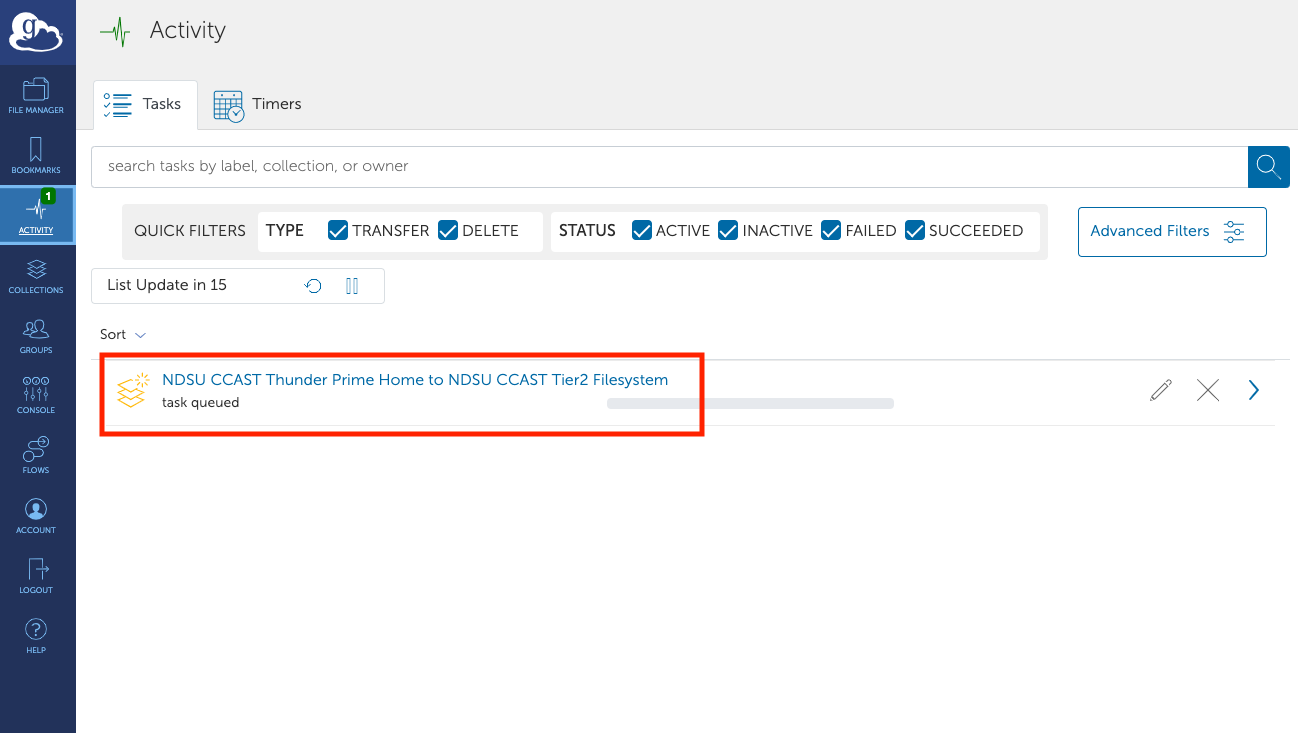The image size is (1298, 733).
Task: Click the Activity pulse header icon
Action: pos(116,32)
